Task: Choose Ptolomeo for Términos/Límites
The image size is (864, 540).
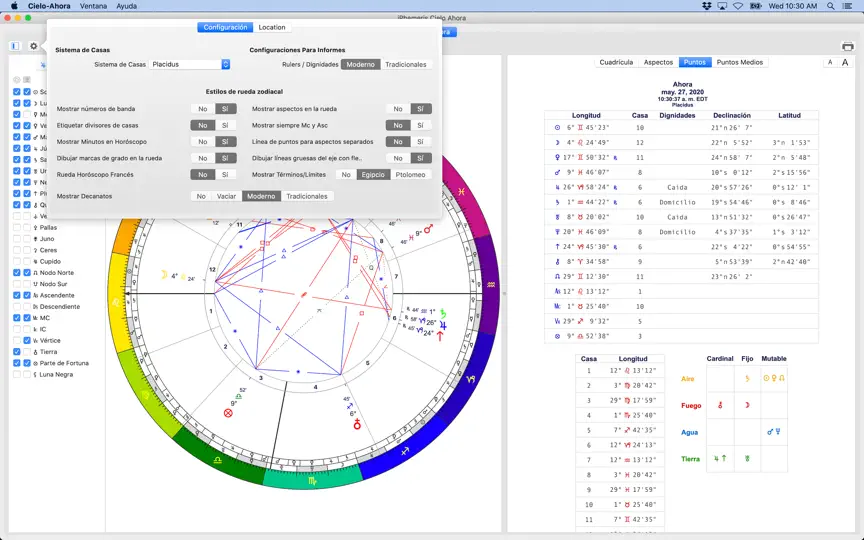Action: (x=411, y=175)
